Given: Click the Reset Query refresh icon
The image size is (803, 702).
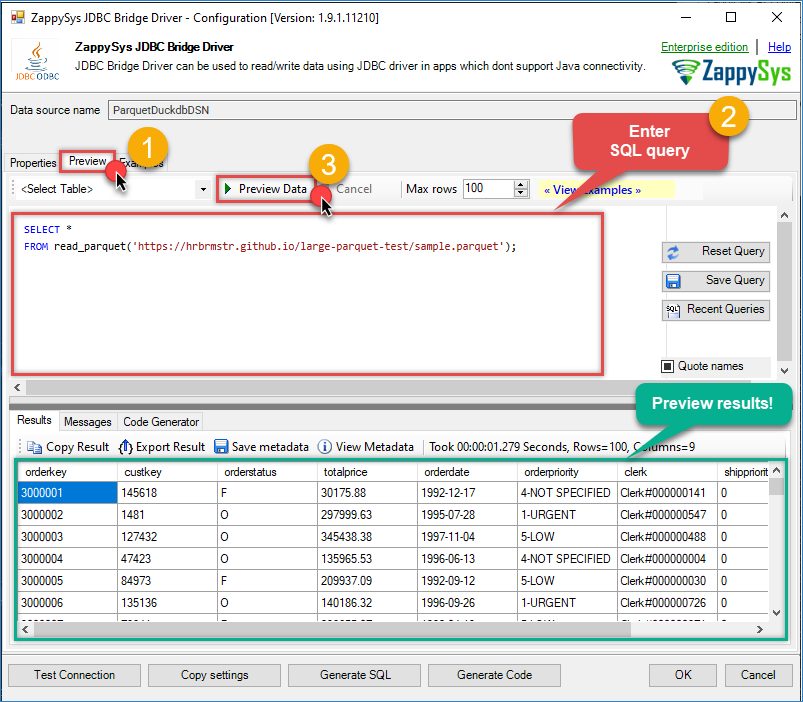Looking at the screenshot, I should 674,252.
